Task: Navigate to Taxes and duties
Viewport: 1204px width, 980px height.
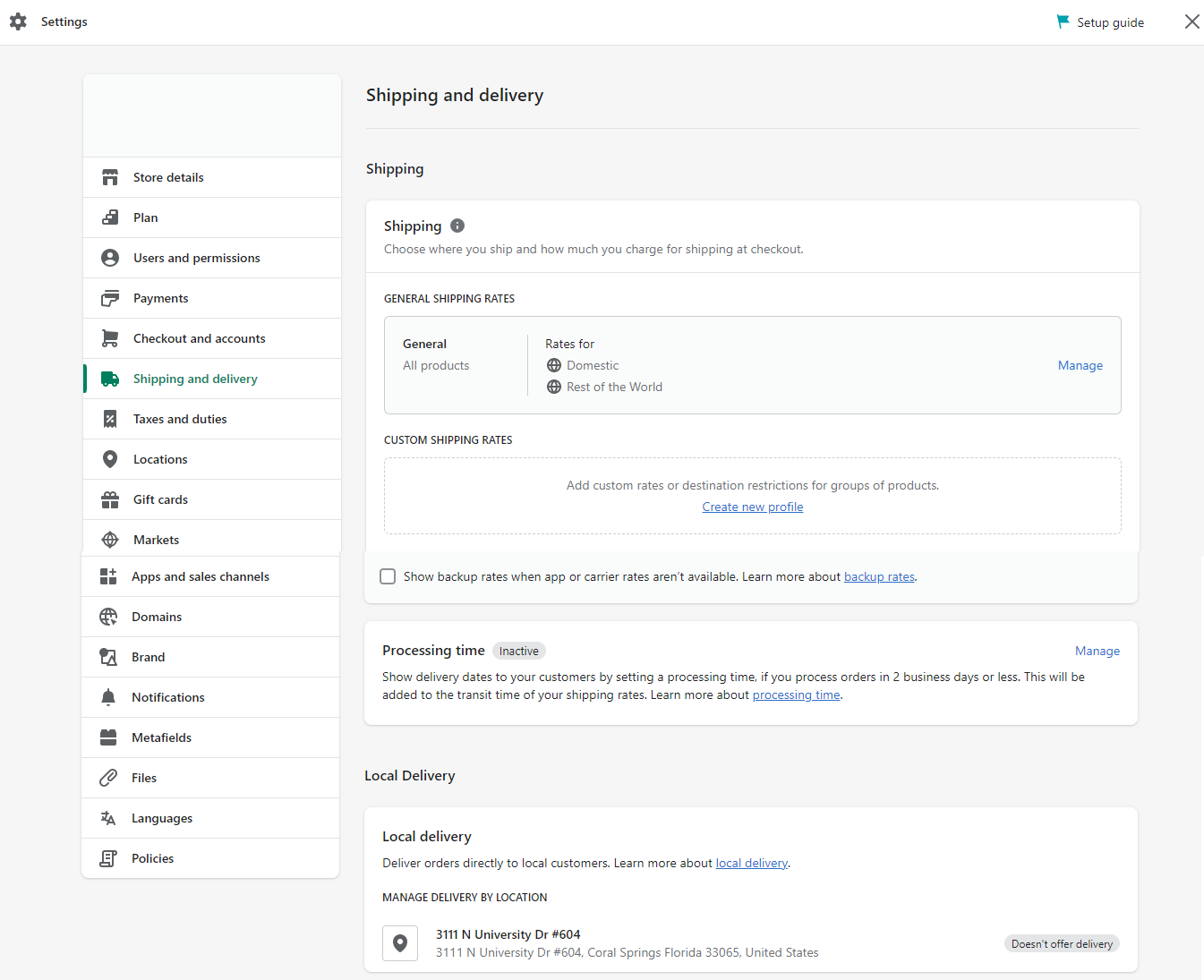Action: (180, 419)
